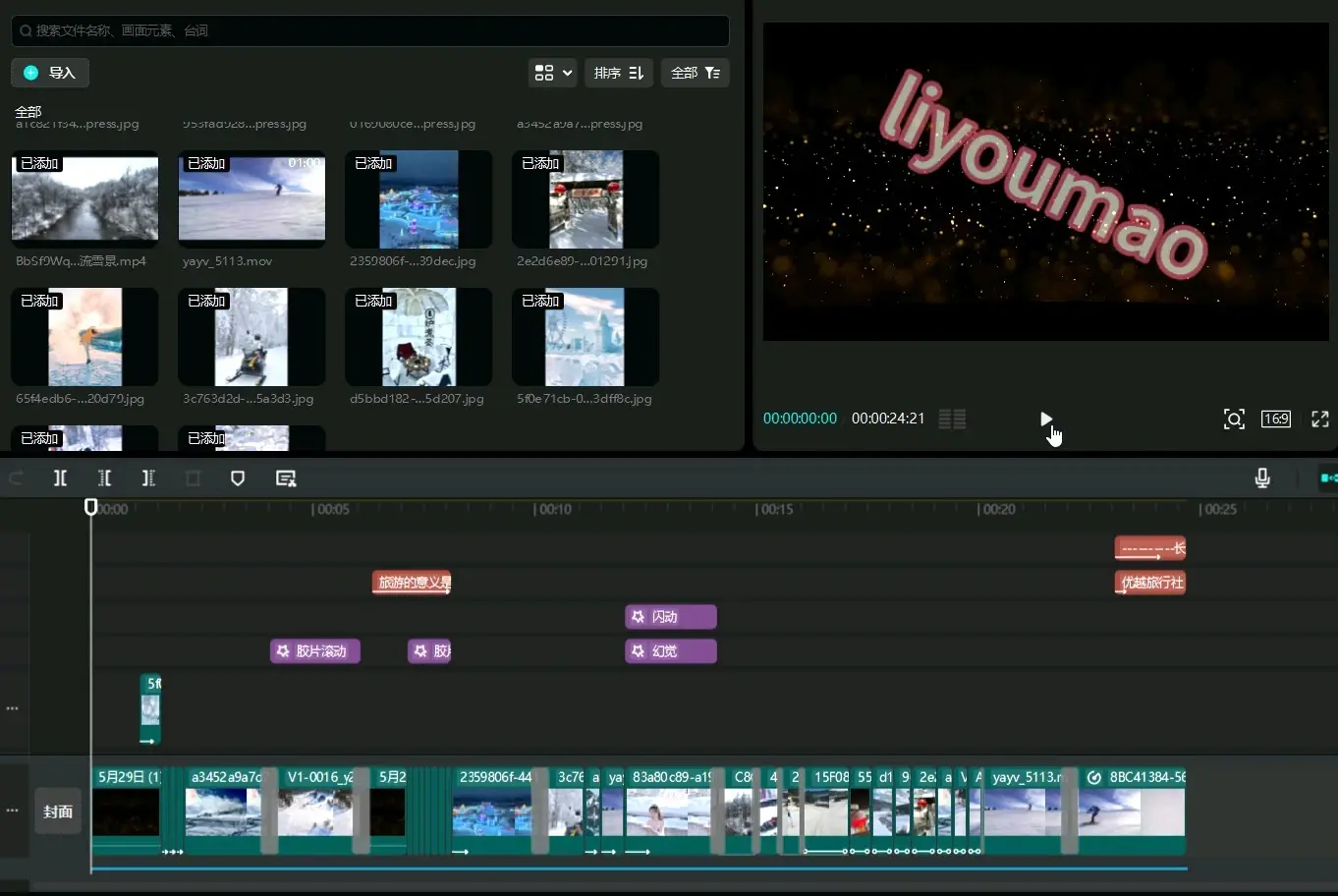1338x896 pixels.
Task: Select thumbnail d5bbd182-...5d207.jpg
Action: 418,337
